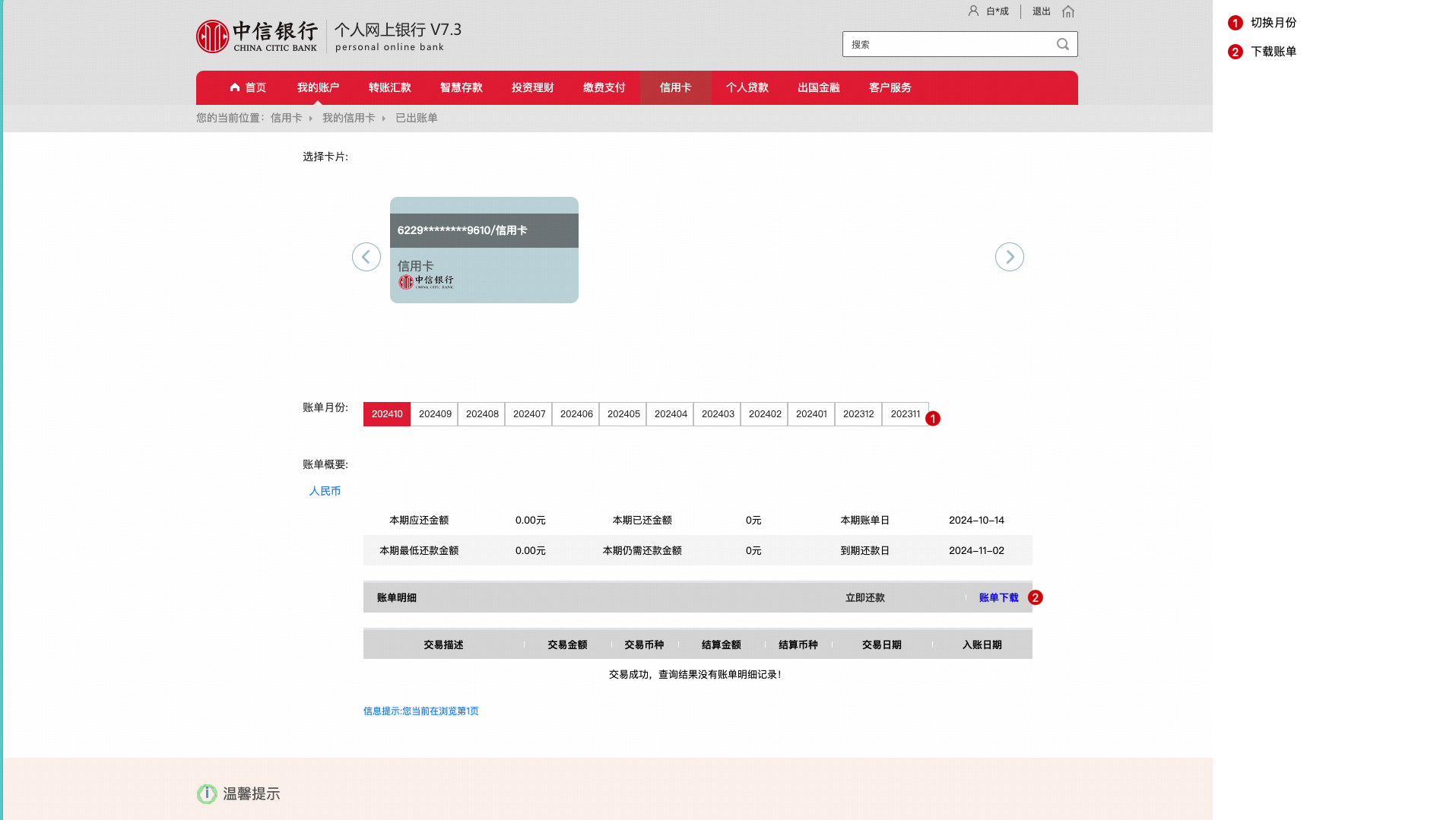This screenshot has height=820, width=1456.
Task: Click the 立即还款 repay button
Action: pyautogui.click(x=864, y=598)
